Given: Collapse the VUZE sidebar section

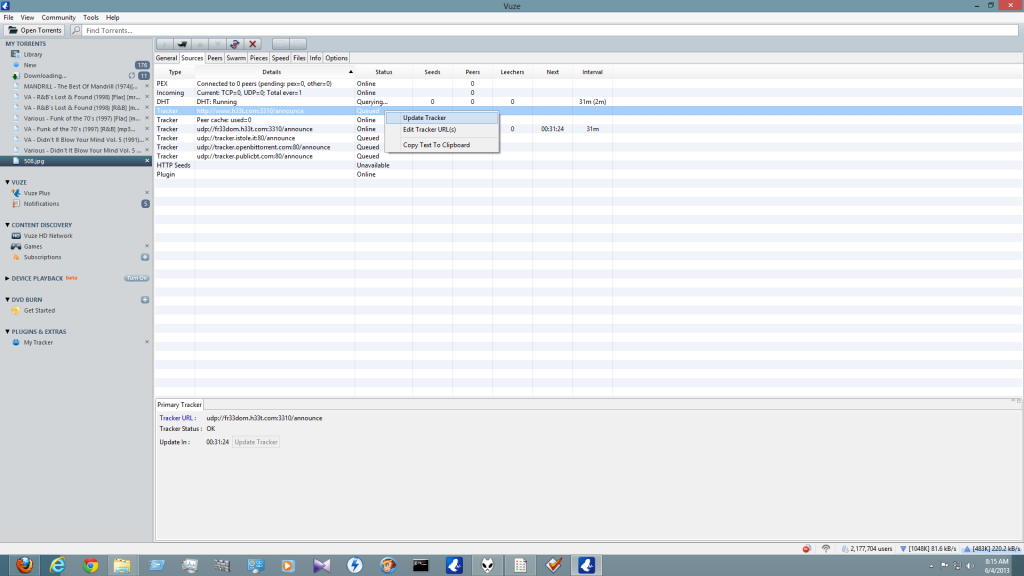Looking at the screenshot, I should coord(7,182).
